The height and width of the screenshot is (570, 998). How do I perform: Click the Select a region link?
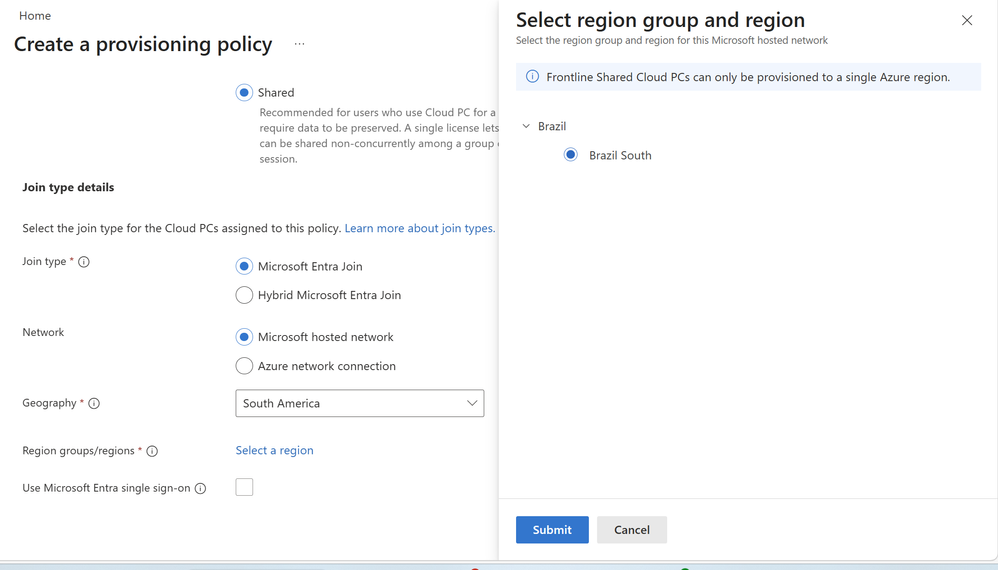(x=274, y=450)
